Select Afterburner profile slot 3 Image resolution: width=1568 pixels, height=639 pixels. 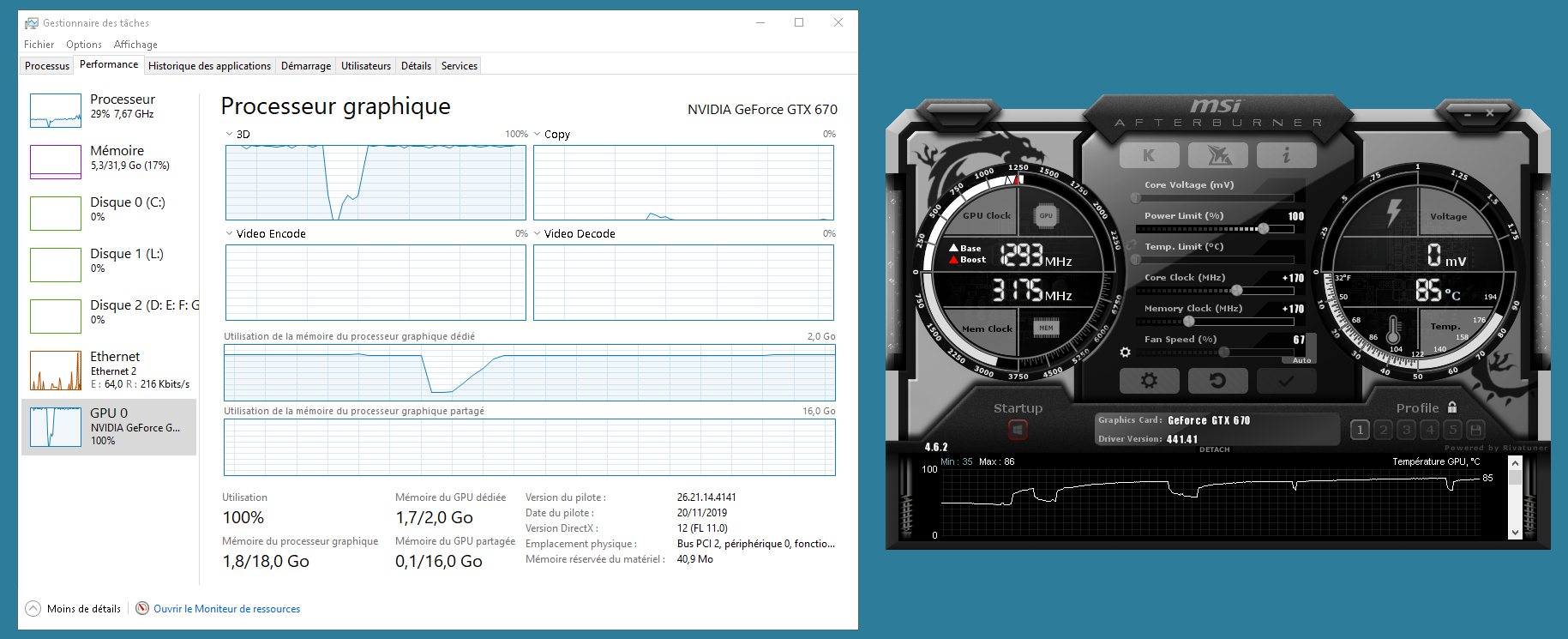pyautogui.click(x=1406, y=430)
